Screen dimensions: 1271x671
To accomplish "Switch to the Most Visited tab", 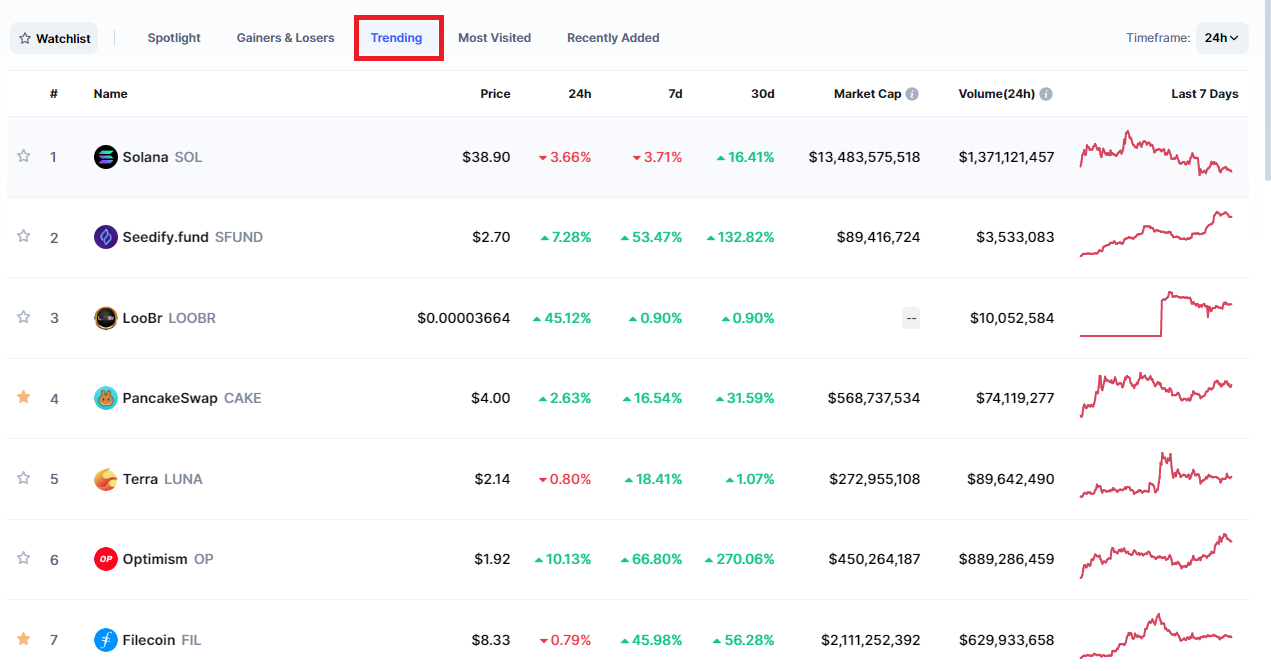I will point(495,38).
